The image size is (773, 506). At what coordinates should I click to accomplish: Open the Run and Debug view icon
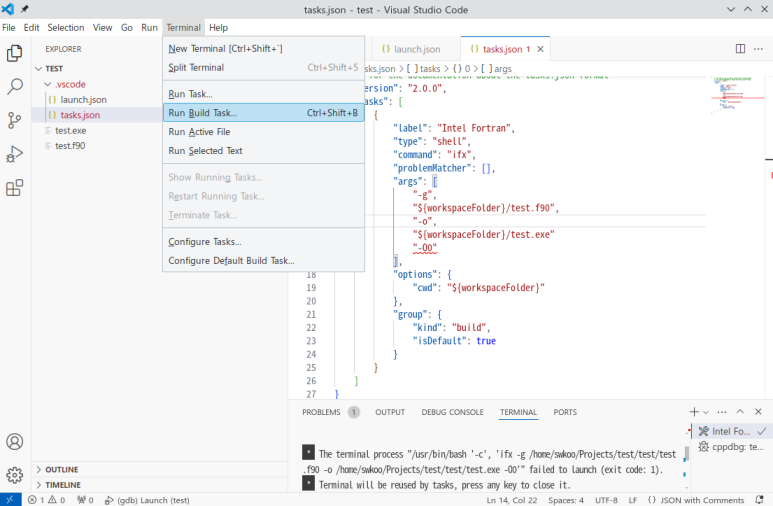tap(15, 154)
